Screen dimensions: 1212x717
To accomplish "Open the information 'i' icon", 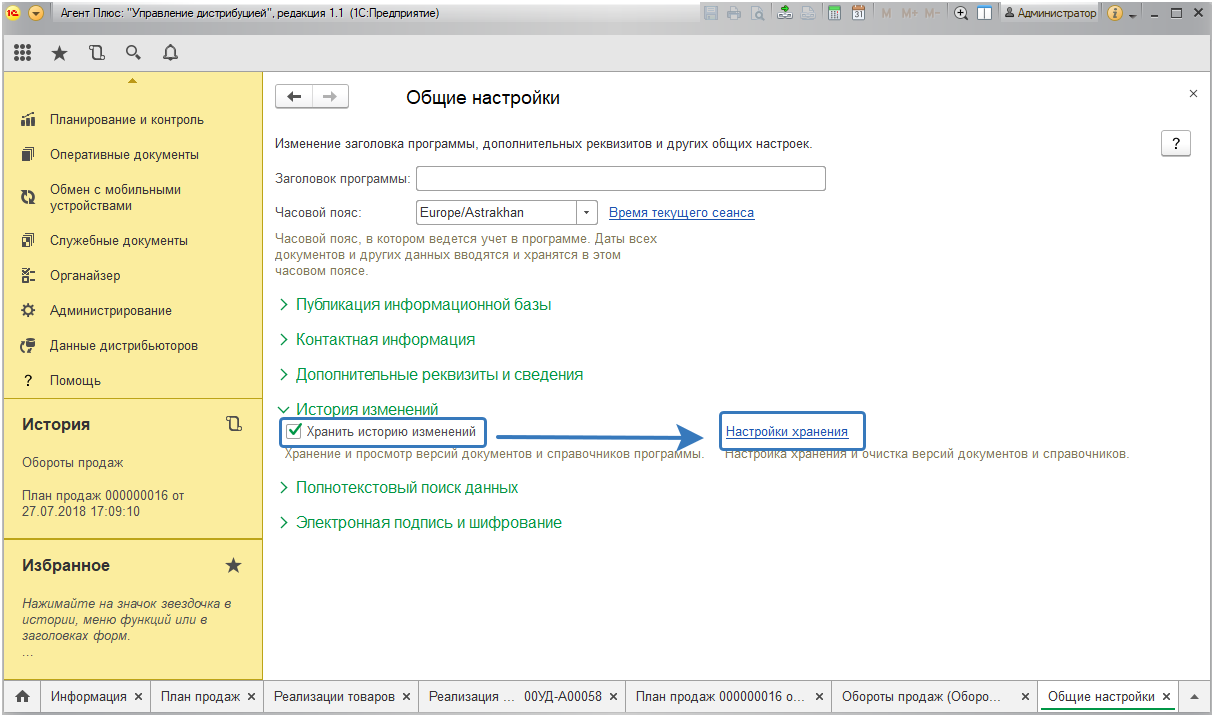I will point(1115,13).
